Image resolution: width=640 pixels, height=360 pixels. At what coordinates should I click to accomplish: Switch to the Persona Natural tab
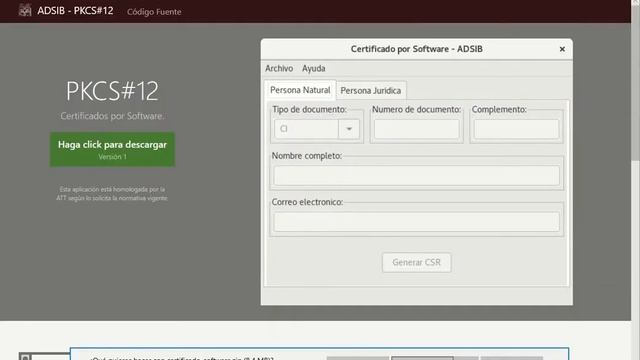point(300,90)
